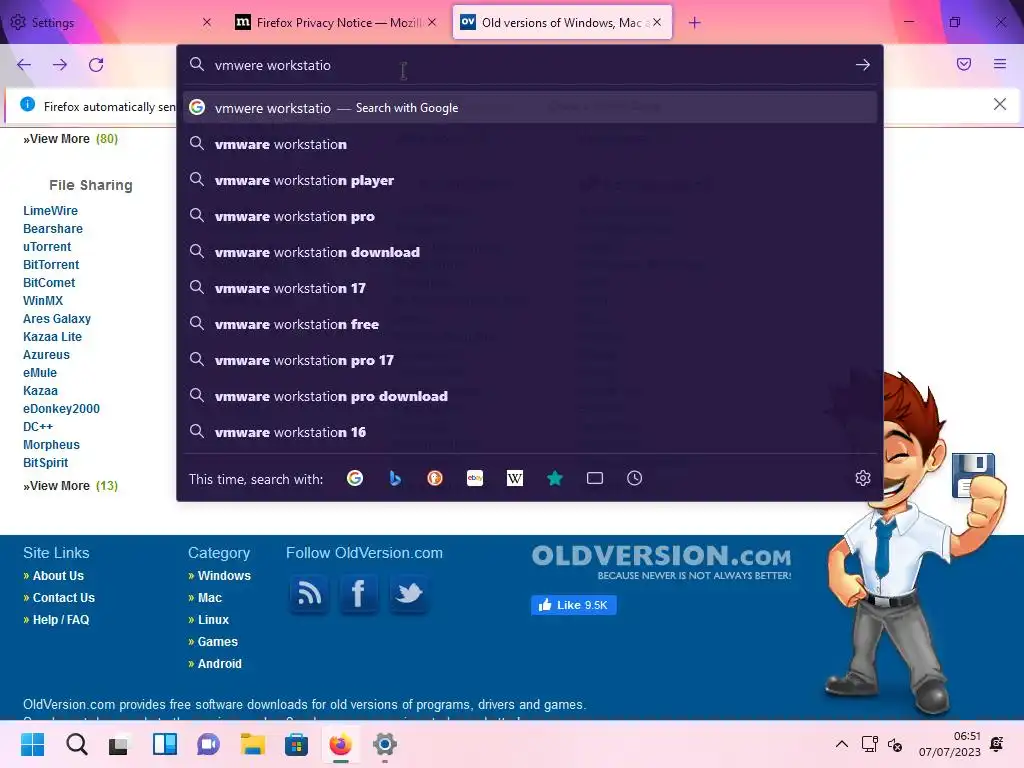Switch to the Settings tab
Screen dimensions: 1024x768
[x=104, y=23]
